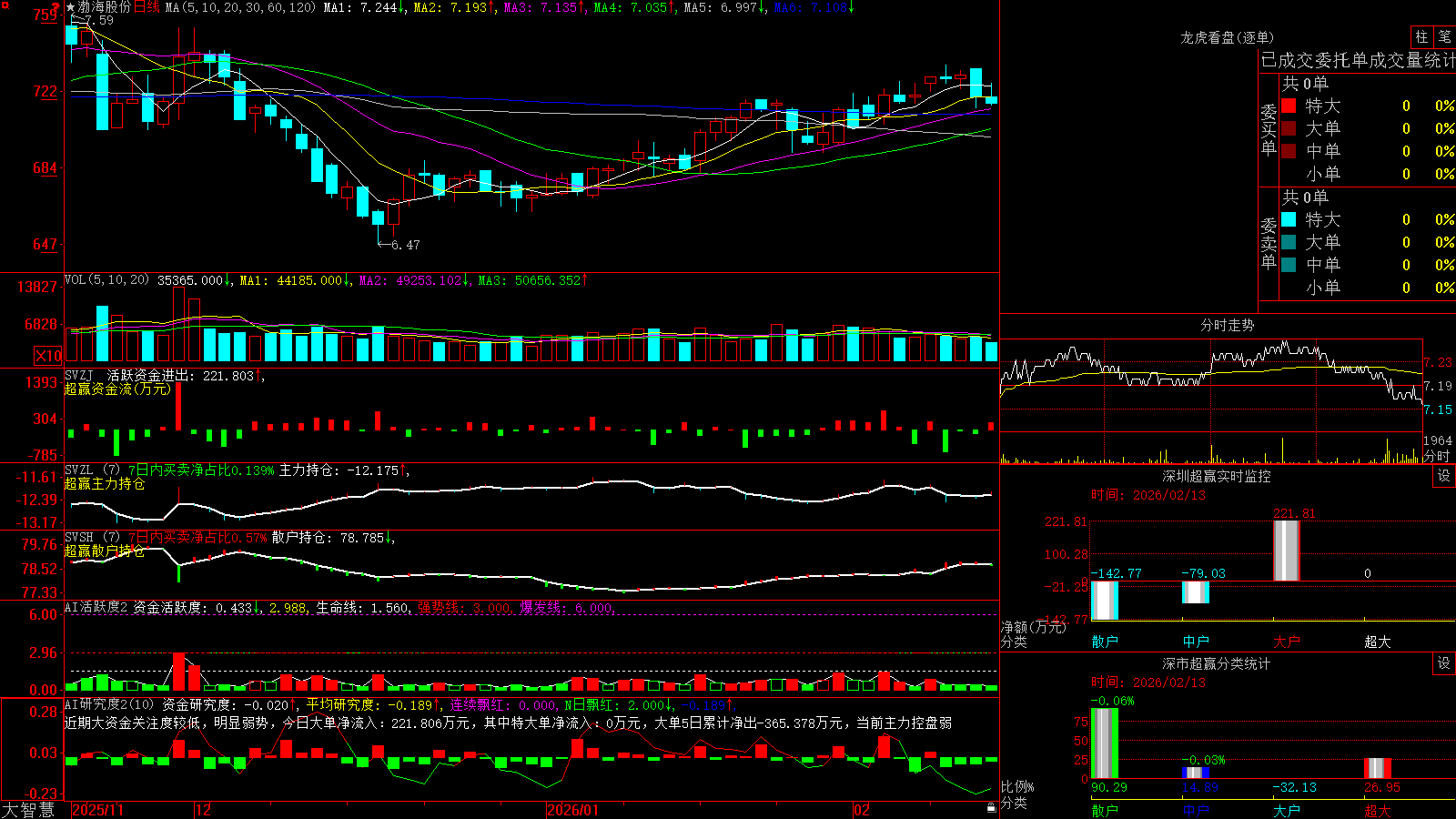Click the cyan 特大 sell order swatch
This screenshot has height=819, width=1456.
pos(1289,219)
